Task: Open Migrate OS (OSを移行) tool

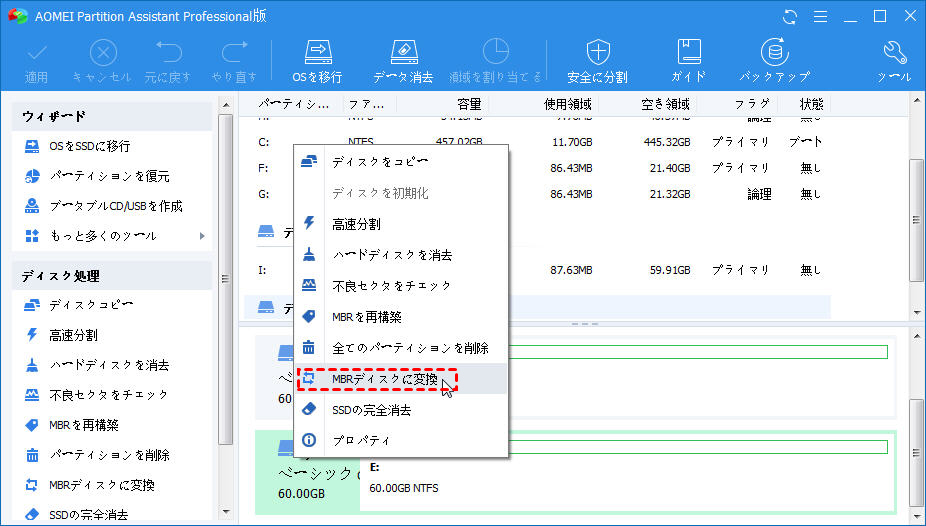Action: pos(318,62)
